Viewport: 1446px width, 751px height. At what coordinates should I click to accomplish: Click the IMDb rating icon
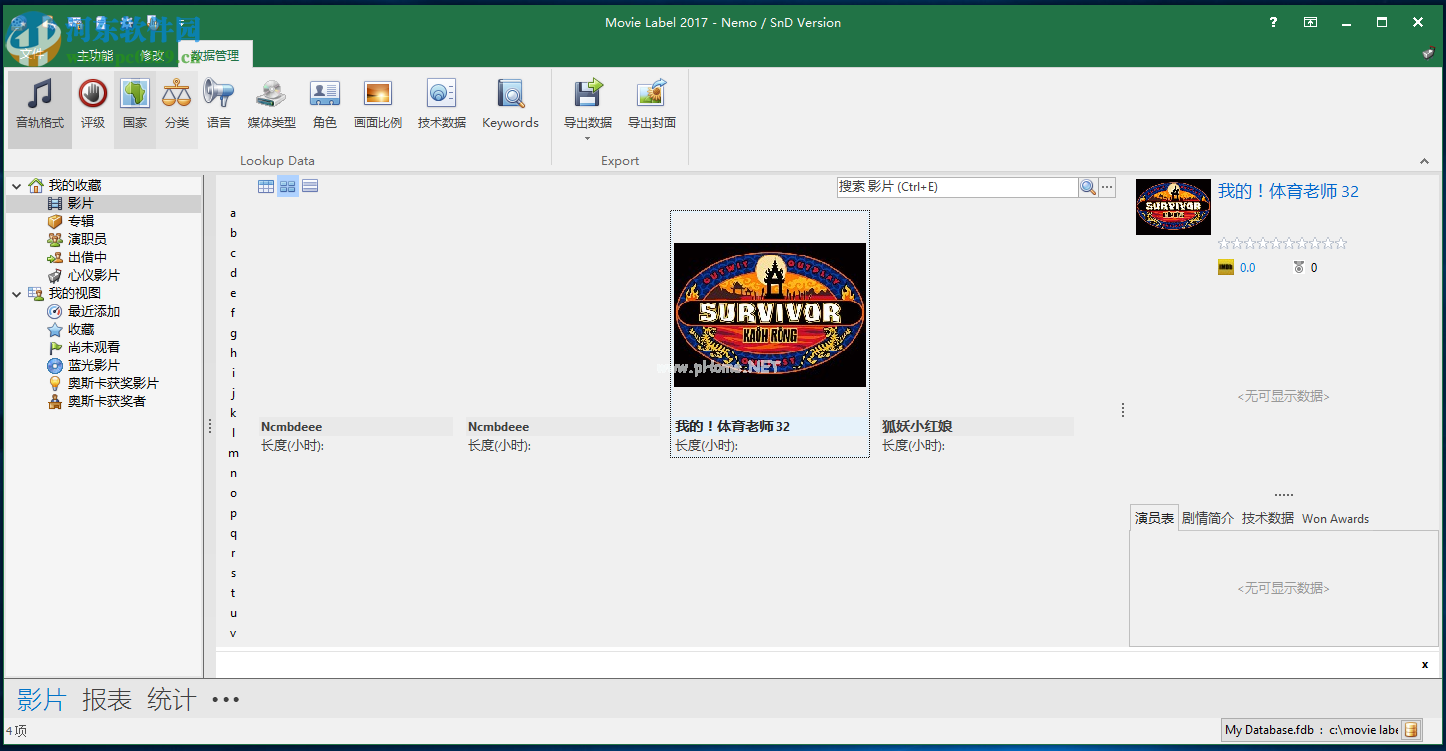click(x=1226, y=267)
